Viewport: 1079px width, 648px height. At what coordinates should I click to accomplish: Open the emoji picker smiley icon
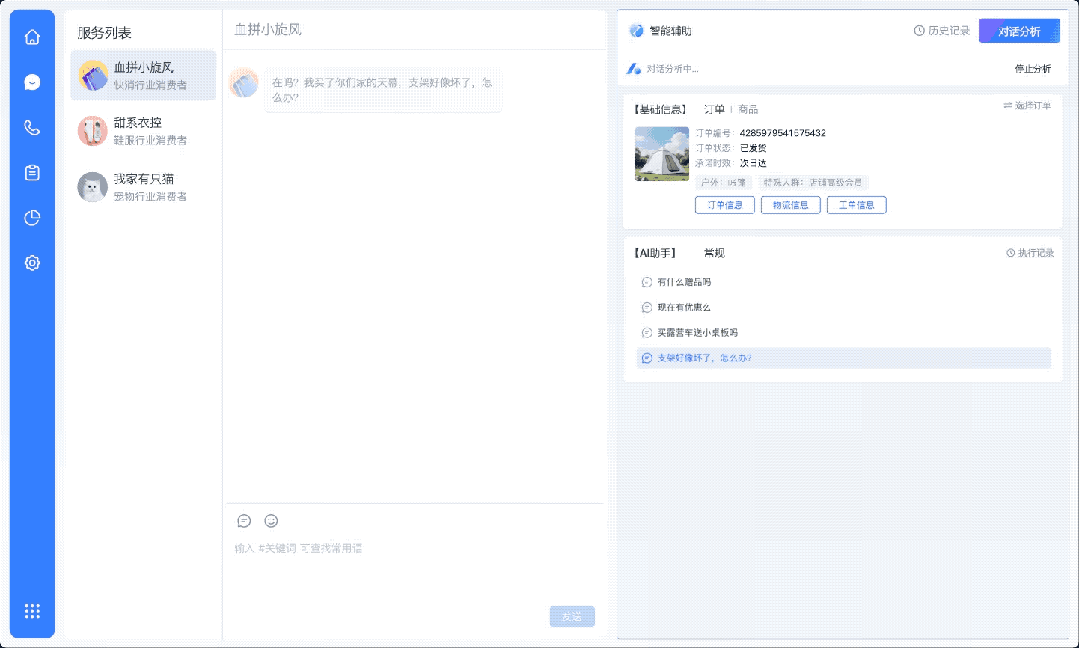click(271, 521)
